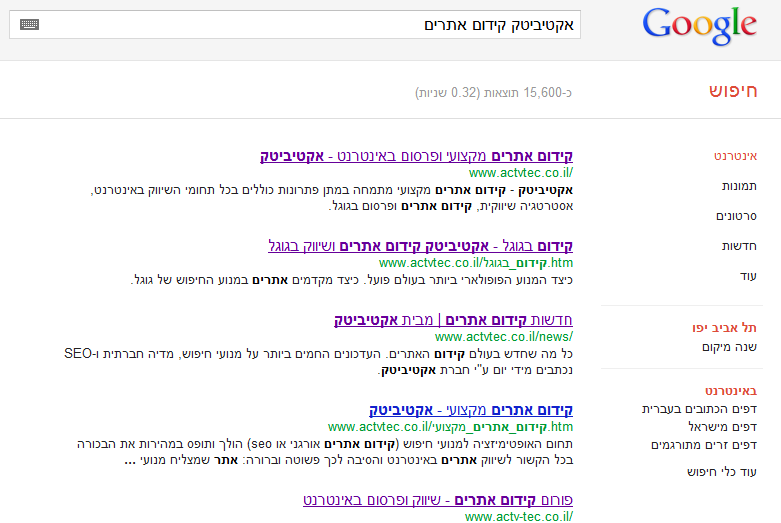Viewport: 781px width, 523px height.
Task: Click the green URL www.actvtec.co.il/news/
Action: pyautogui.click(x=504, y=337)
